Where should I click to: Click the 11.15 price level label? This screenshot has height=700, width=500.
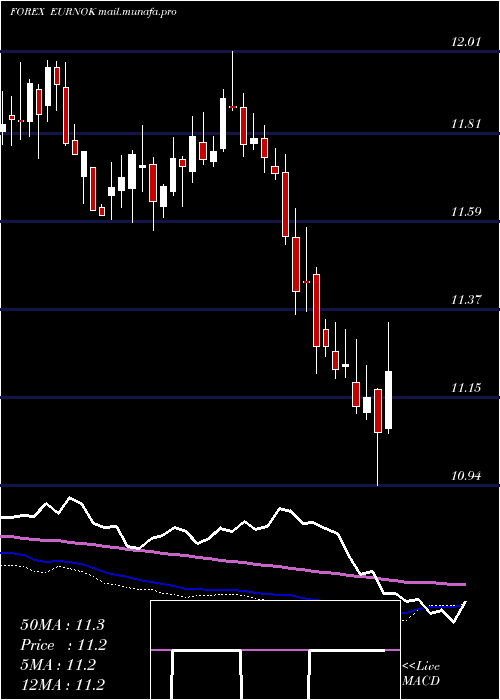coord(467,388)
